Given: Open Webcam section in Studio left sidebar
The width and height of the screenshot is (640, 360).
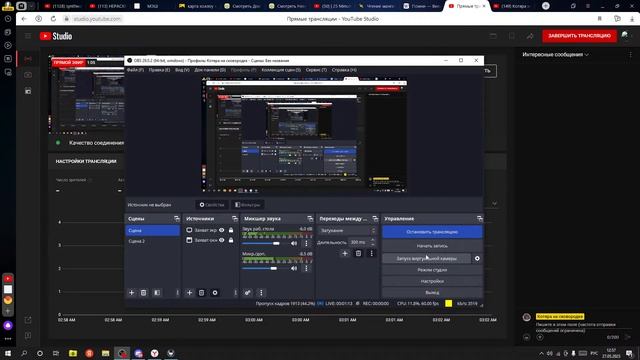Looking at the screenshot, I should (x=28, y=75).
